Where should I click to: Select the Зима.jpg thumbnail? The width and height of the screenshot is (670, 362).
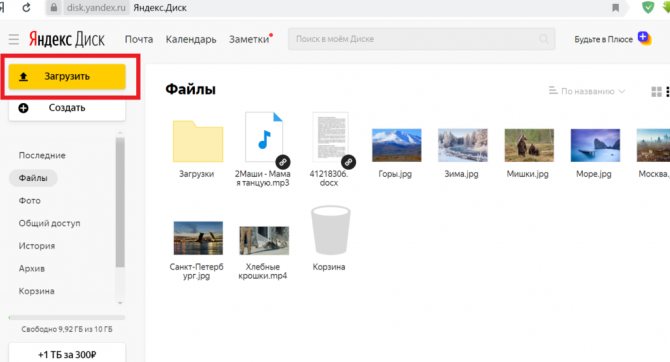(x=462, y=145)
